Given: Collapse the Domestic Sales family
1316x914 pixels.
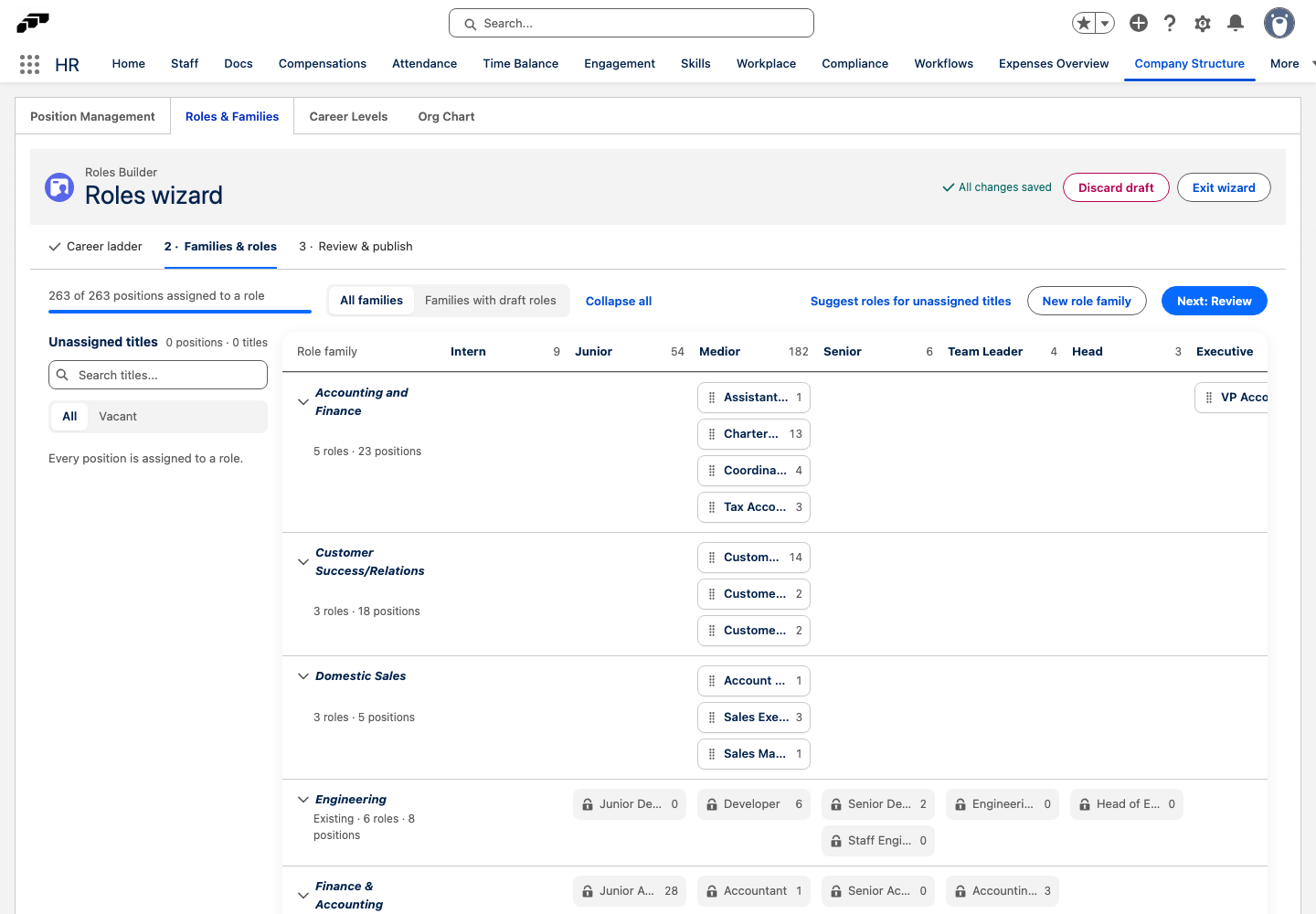Looking at the screenshot, I should coord(303,676).
